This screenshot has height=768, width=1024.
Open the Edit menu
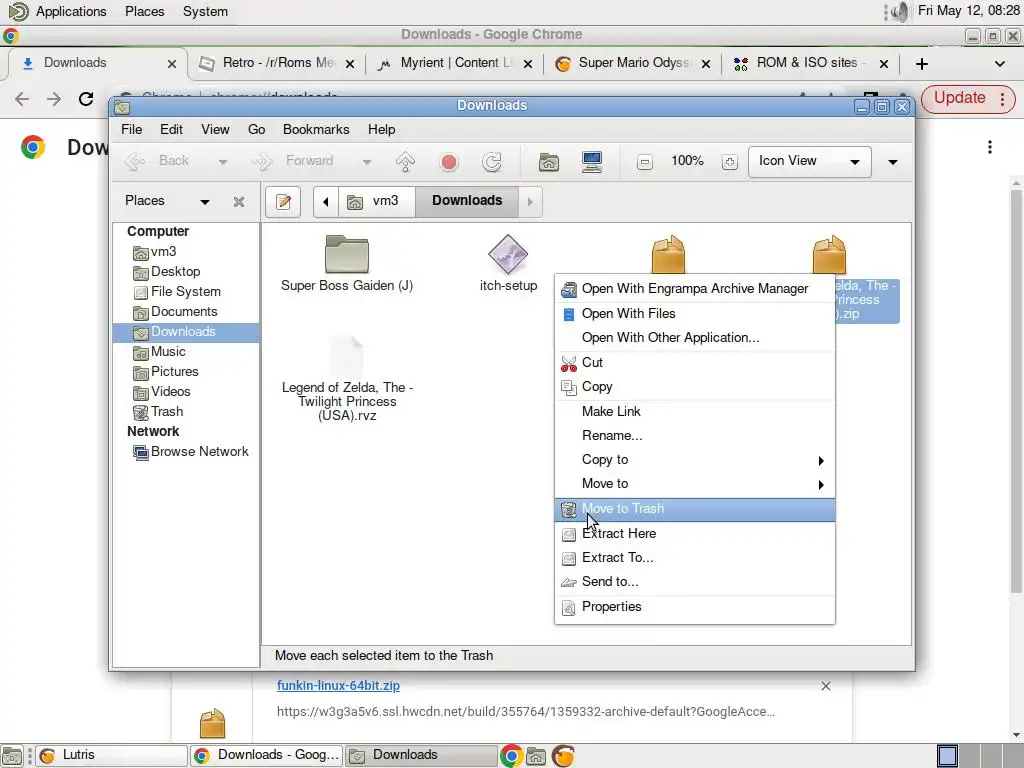point(171,129)
